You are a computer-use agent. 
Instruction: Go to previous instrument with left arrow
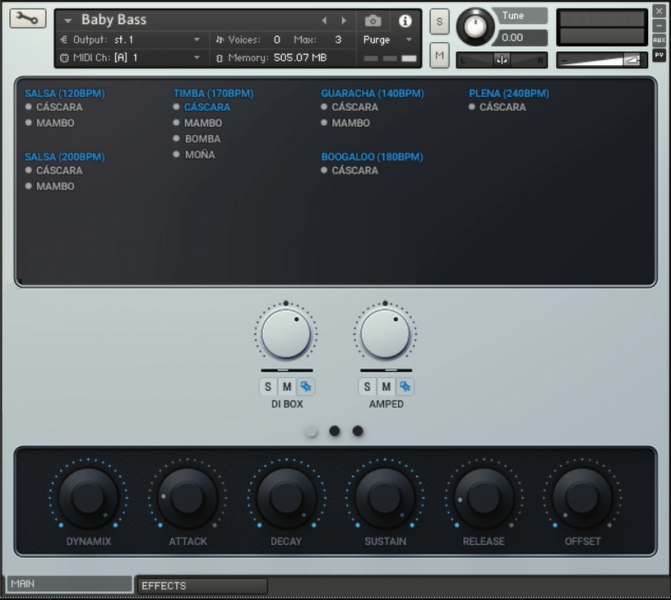pos(324,20)
